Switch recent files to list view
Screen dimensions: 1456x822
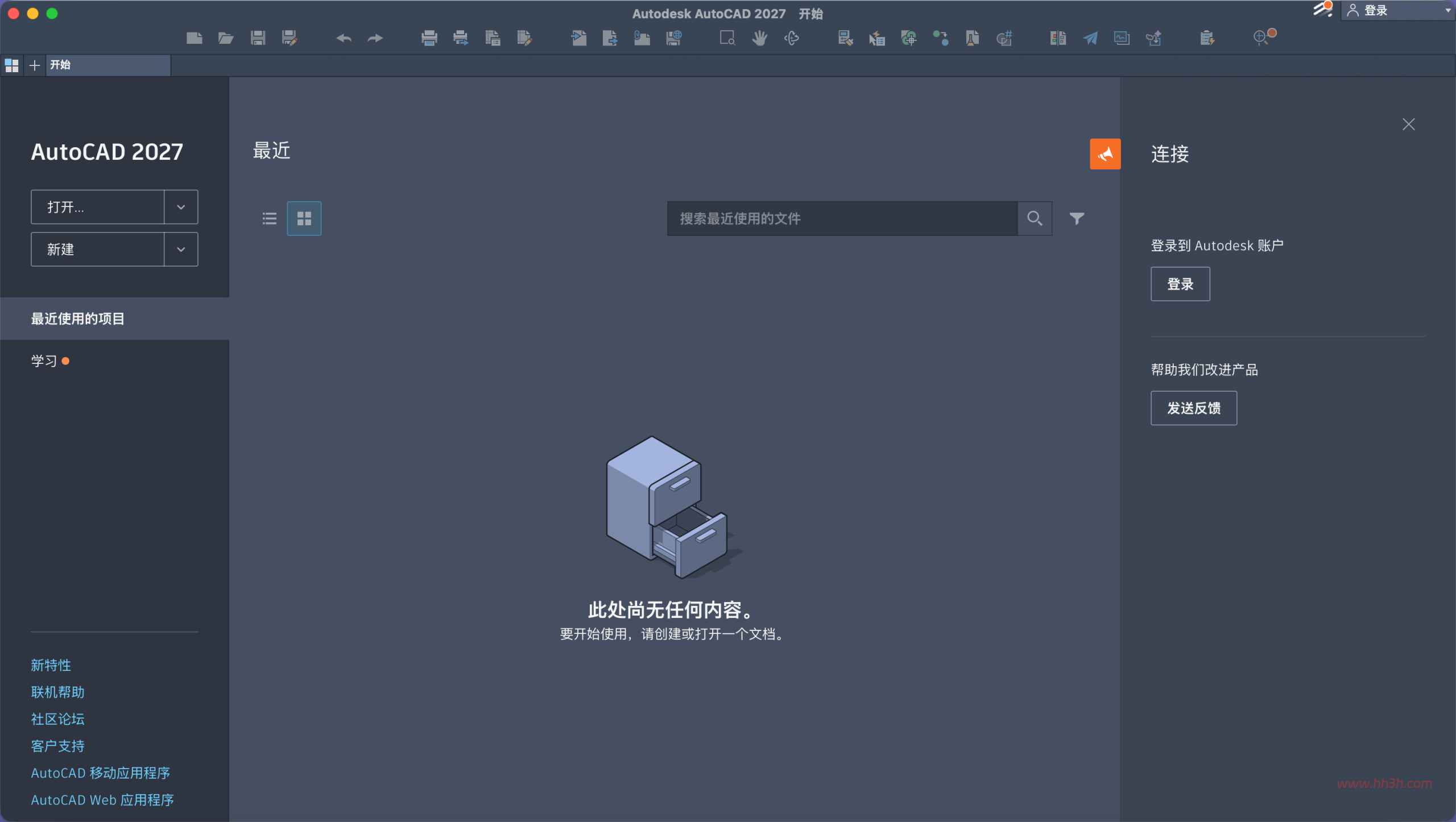tap(270, 218)
